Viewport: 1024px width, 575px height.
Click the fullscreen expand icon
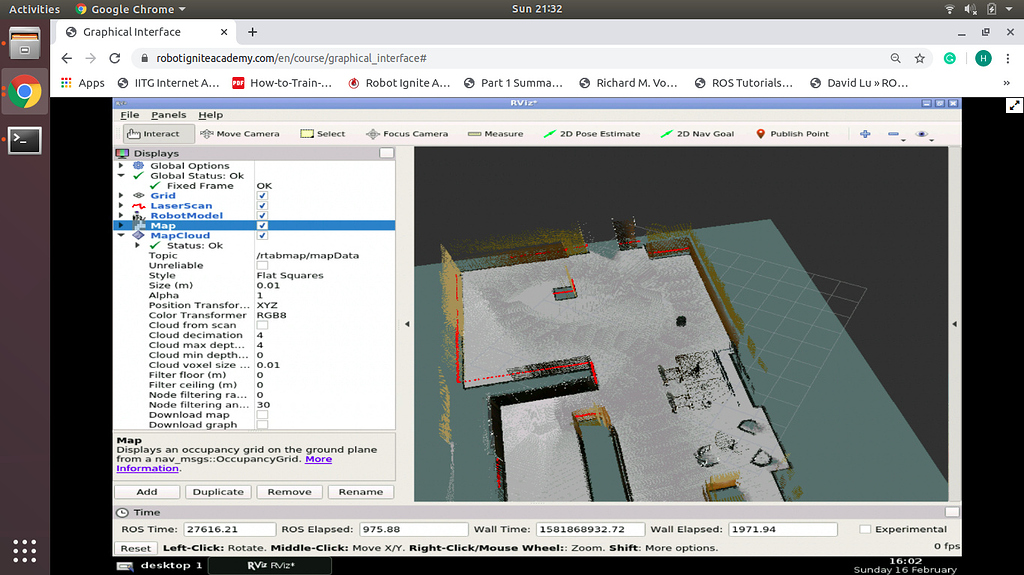pos(1014,106)
